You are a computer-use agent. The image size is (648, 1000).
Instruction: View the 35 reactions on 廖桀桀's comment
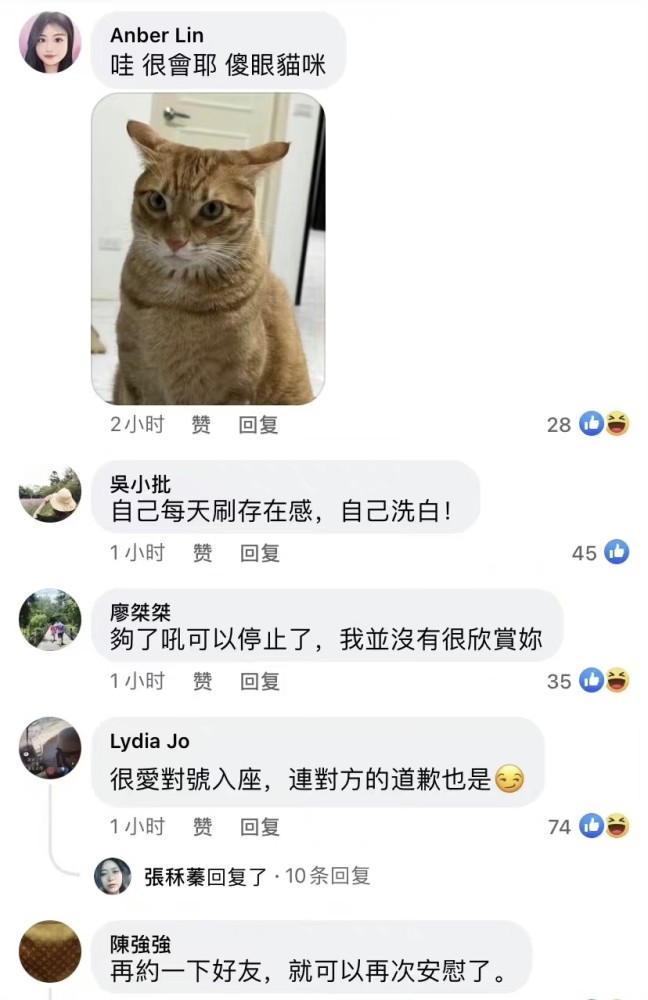(x=588, y=680)
